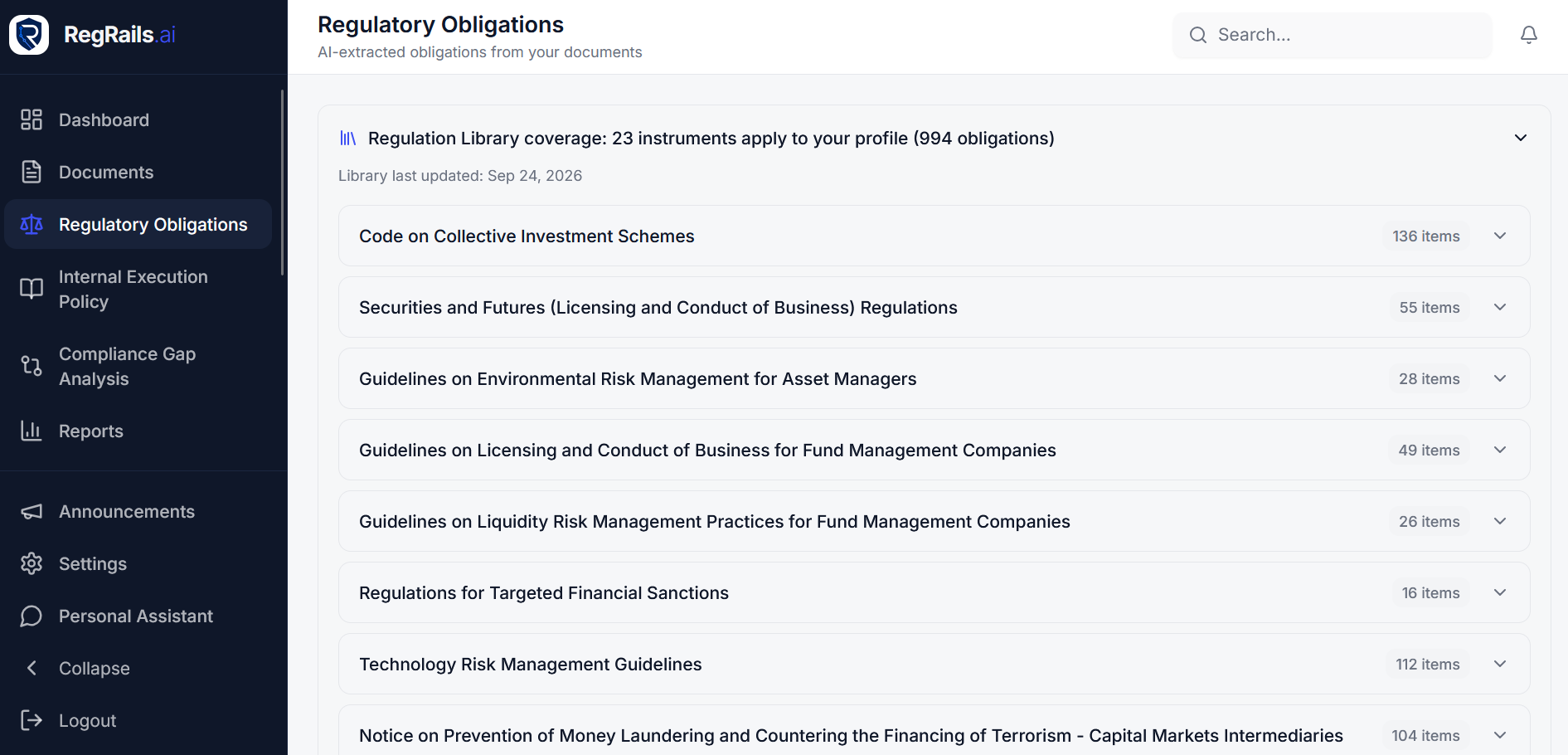Click the Documents file icon
1568x755 pixels.
32,172
